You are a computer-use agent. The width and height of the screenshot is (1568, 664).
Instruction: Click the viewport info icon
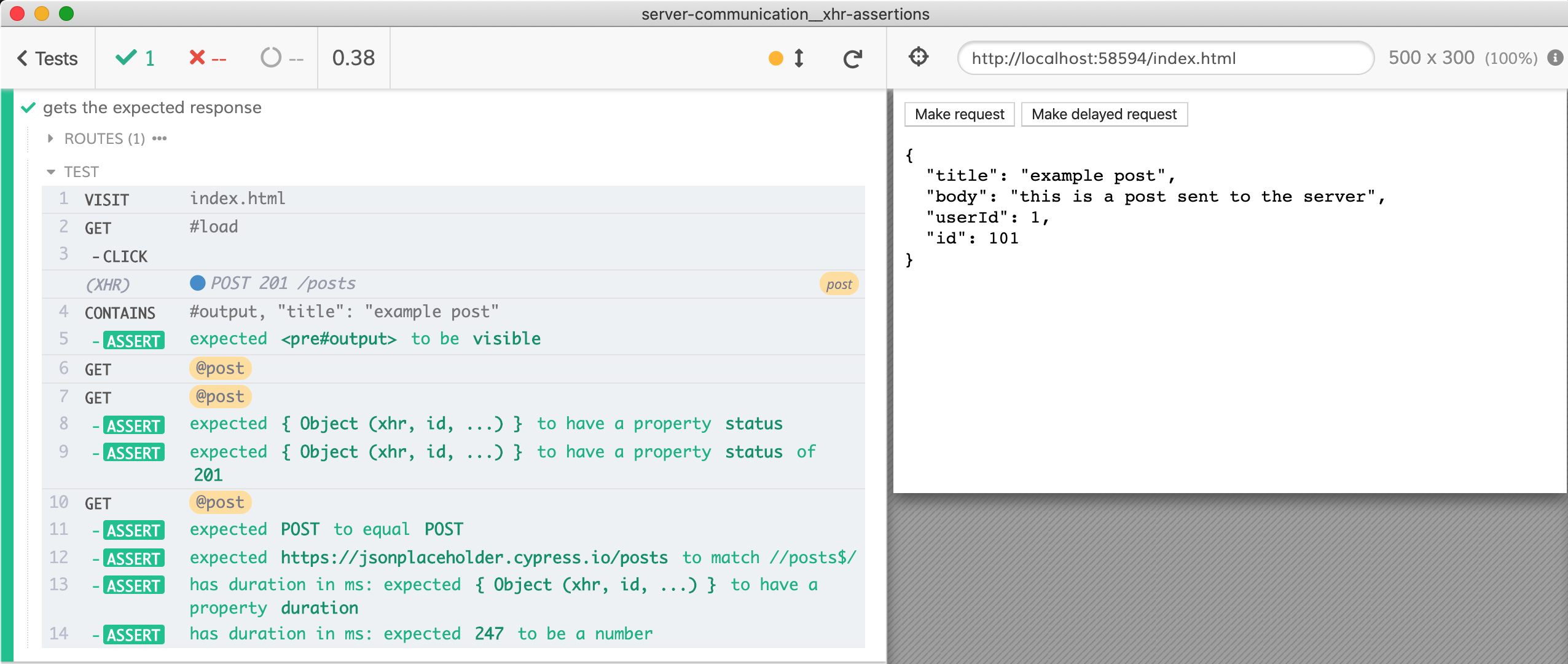tap(1555, 58)
